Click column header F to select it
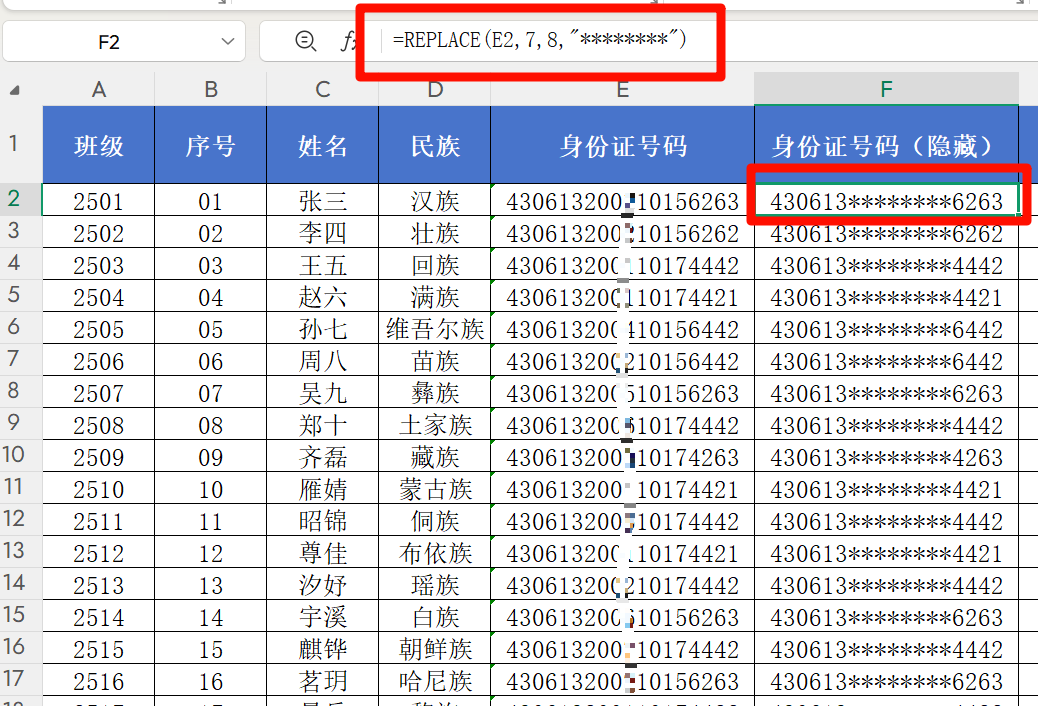This screenshot has height=706, width=1038. point(886,90)
